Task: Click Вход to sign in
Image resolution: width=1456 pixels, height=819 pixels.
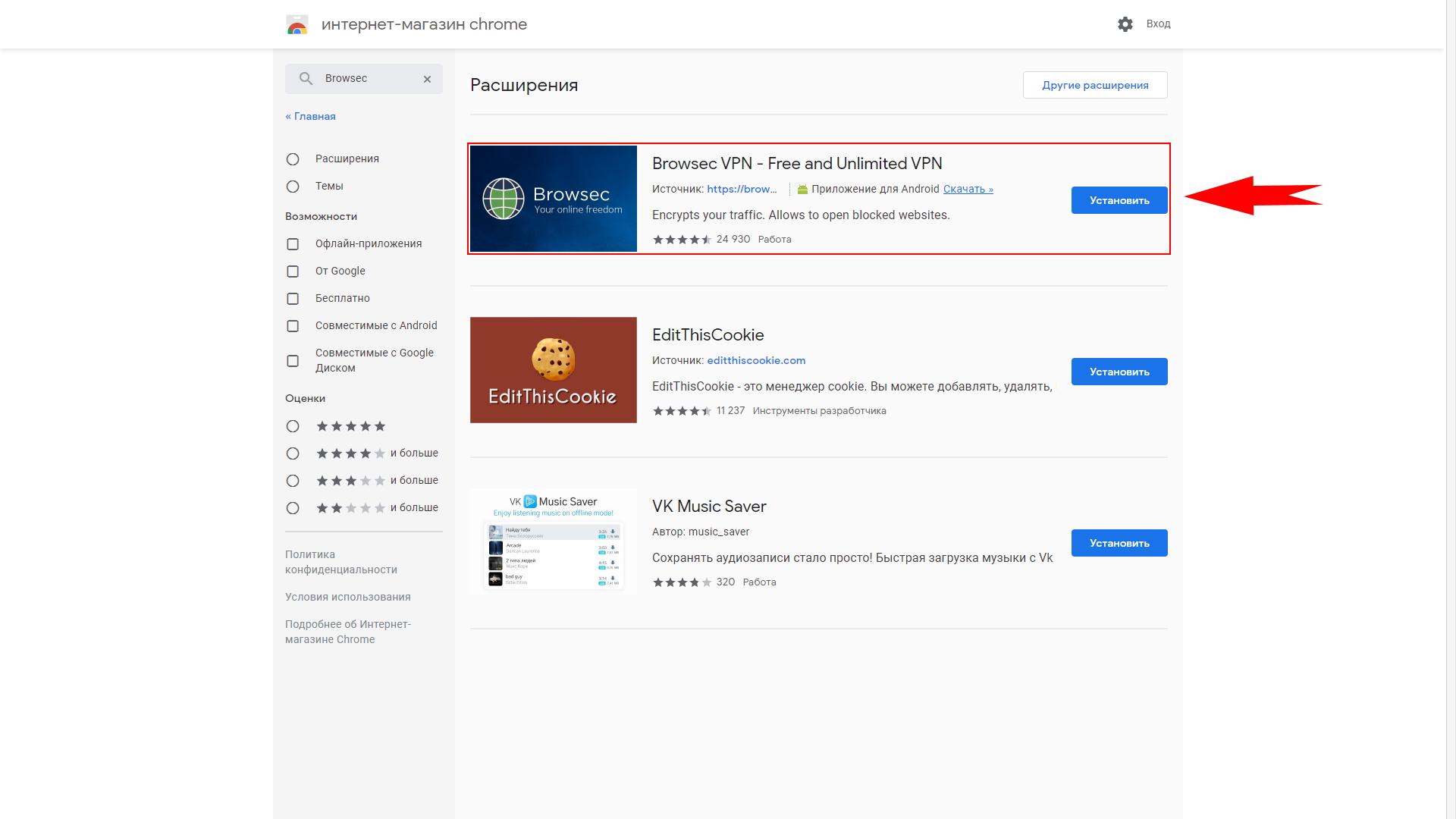Action: [x=1158, y=24]
